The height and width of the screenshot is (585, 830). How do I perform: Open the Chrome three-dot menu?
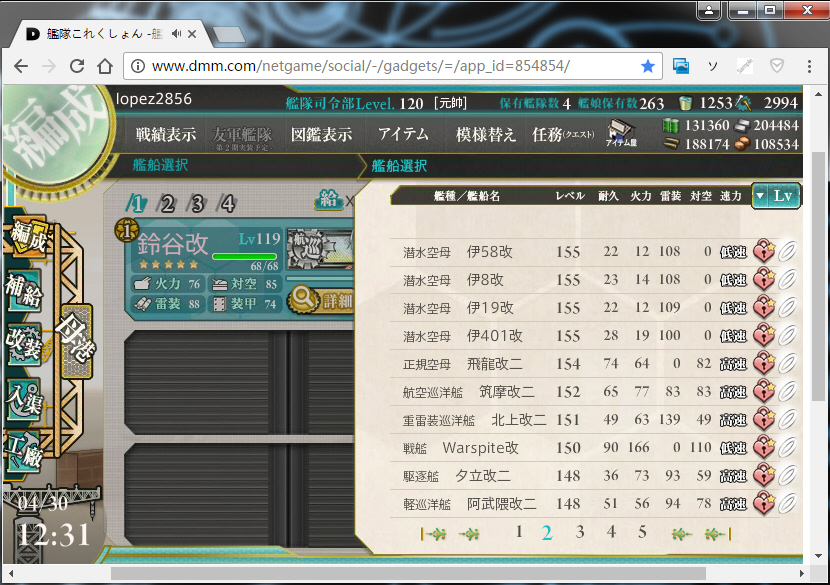[x=809, y=66]
